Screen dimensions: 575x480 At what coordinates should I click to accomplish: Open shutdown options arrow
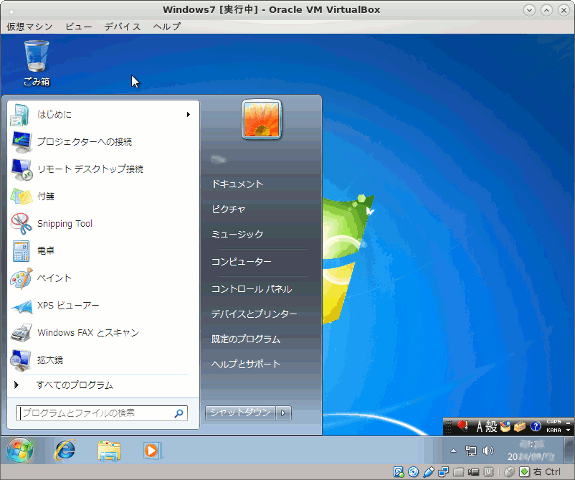click(283, 413)
